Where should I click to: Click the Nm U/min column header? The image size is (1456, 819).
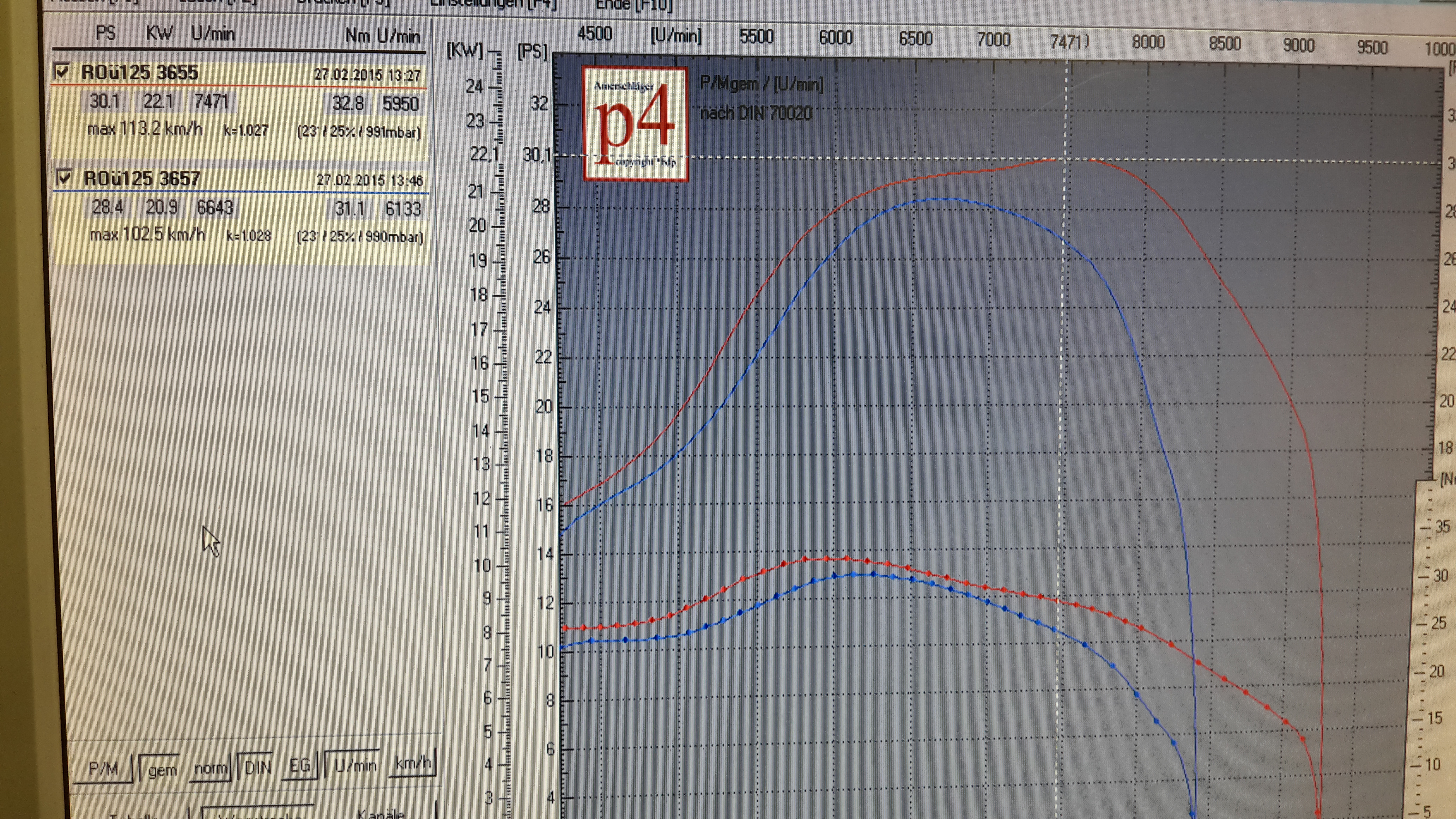tap(383, 36)
